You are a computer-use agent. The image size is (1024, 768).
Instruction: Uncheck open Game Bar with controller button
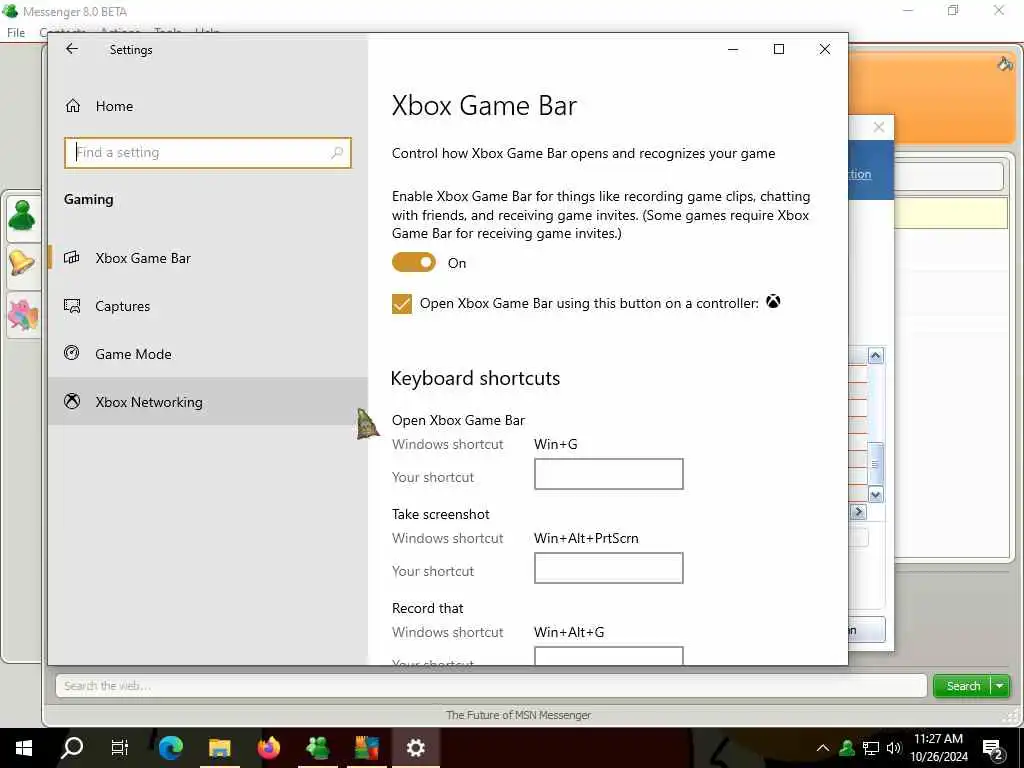tap(402, 304)
